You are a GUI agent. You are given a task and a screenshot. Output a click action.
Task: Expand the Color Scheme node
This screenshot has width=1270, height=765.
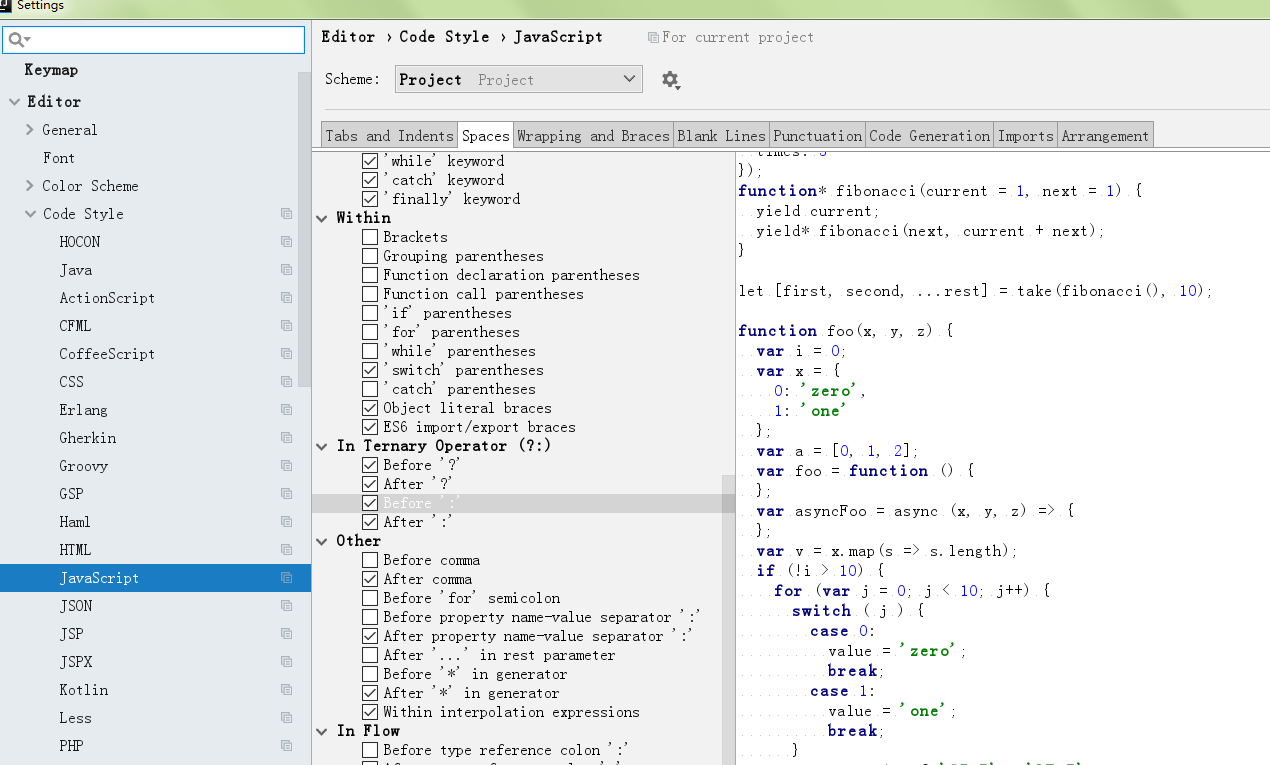[x=30, y=186]
